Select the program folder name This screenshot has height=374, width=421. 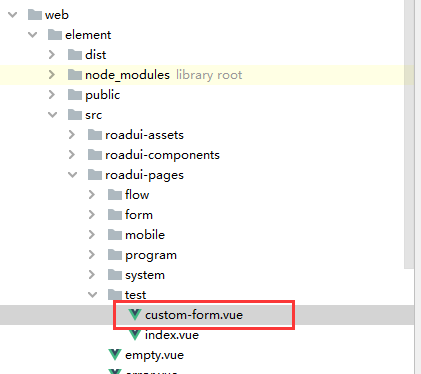pos(151,255)
